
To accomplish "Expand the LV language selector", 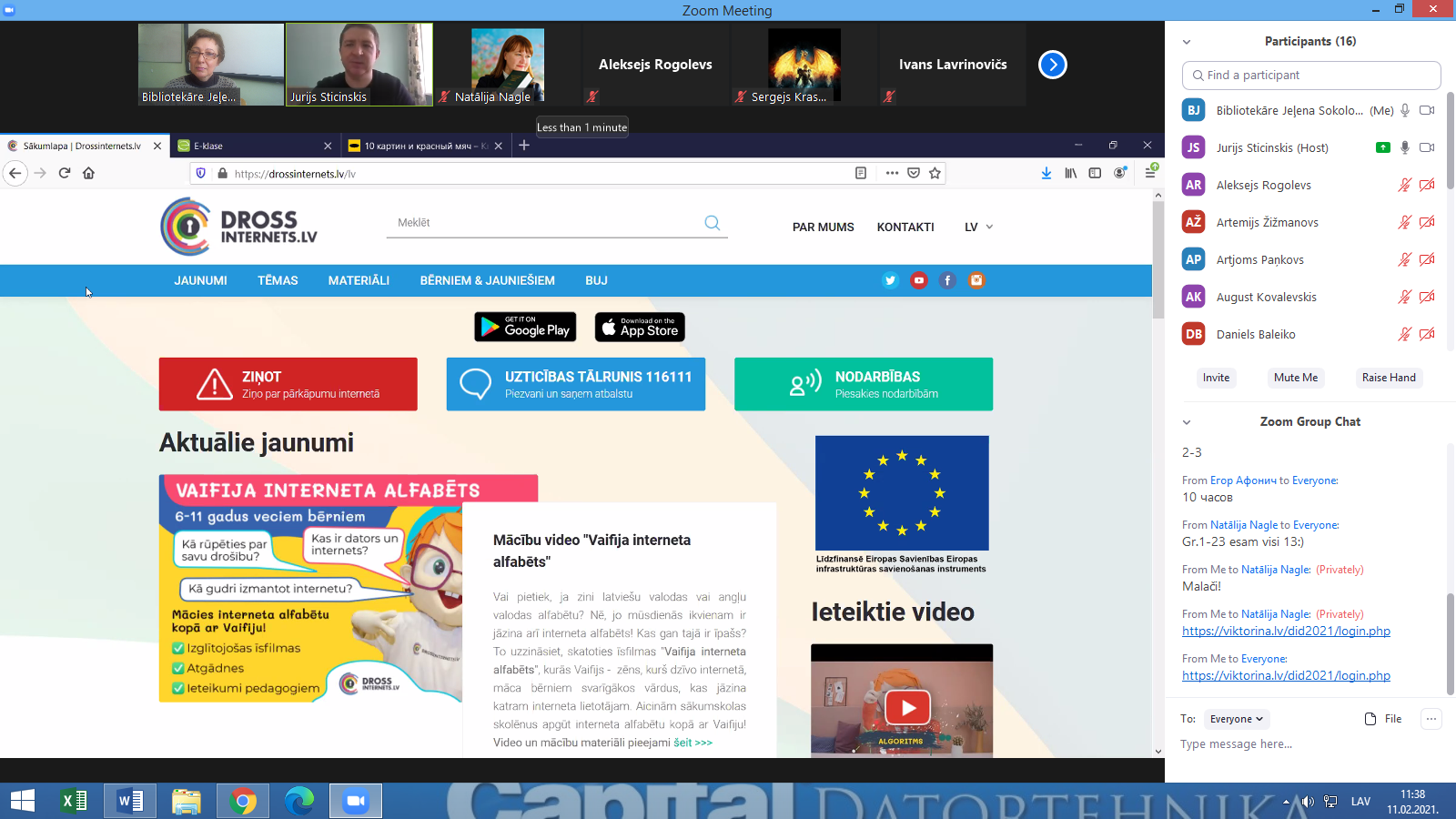I will click(x=978, y=227).
